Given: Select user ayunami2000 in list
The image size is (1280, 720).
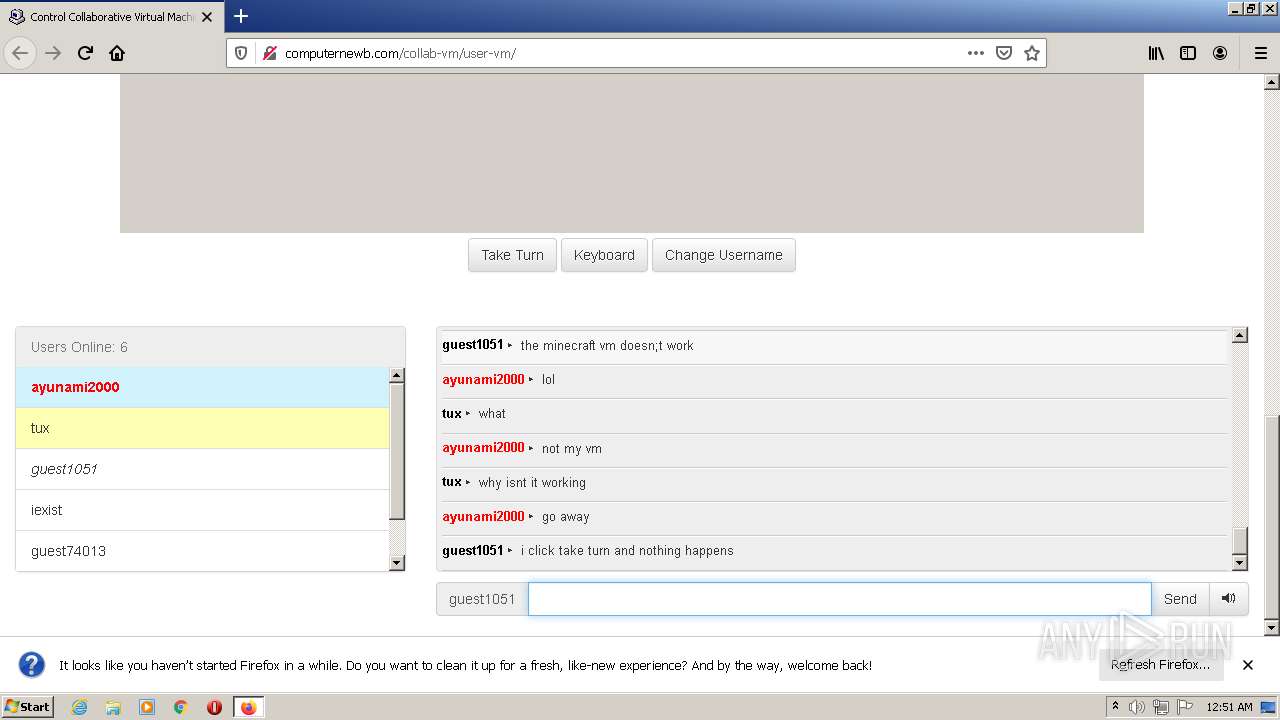Looking at the screenshot, I should 202,387.
